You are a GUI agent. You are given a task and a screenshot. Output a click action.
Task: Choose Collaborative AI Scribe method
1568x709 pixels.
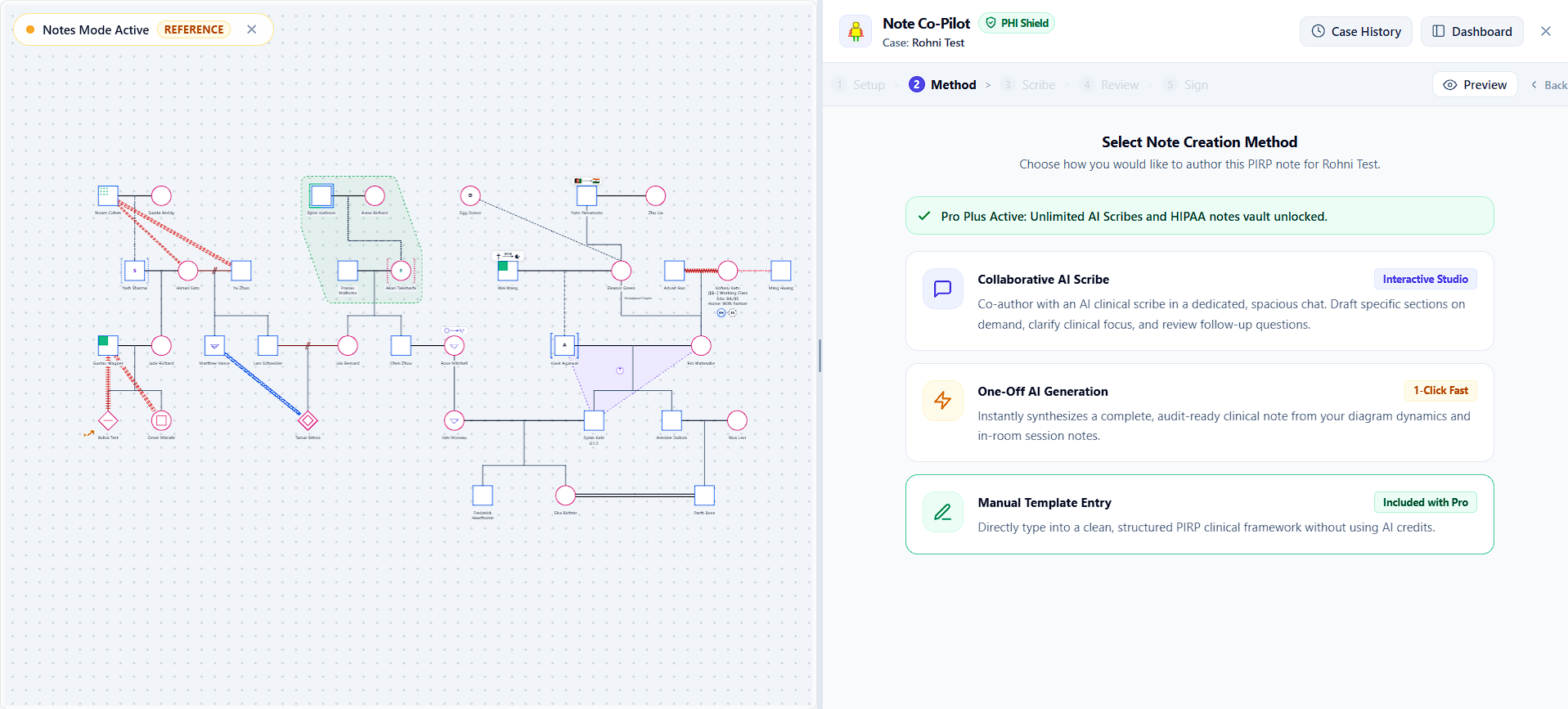(1199, 301)
